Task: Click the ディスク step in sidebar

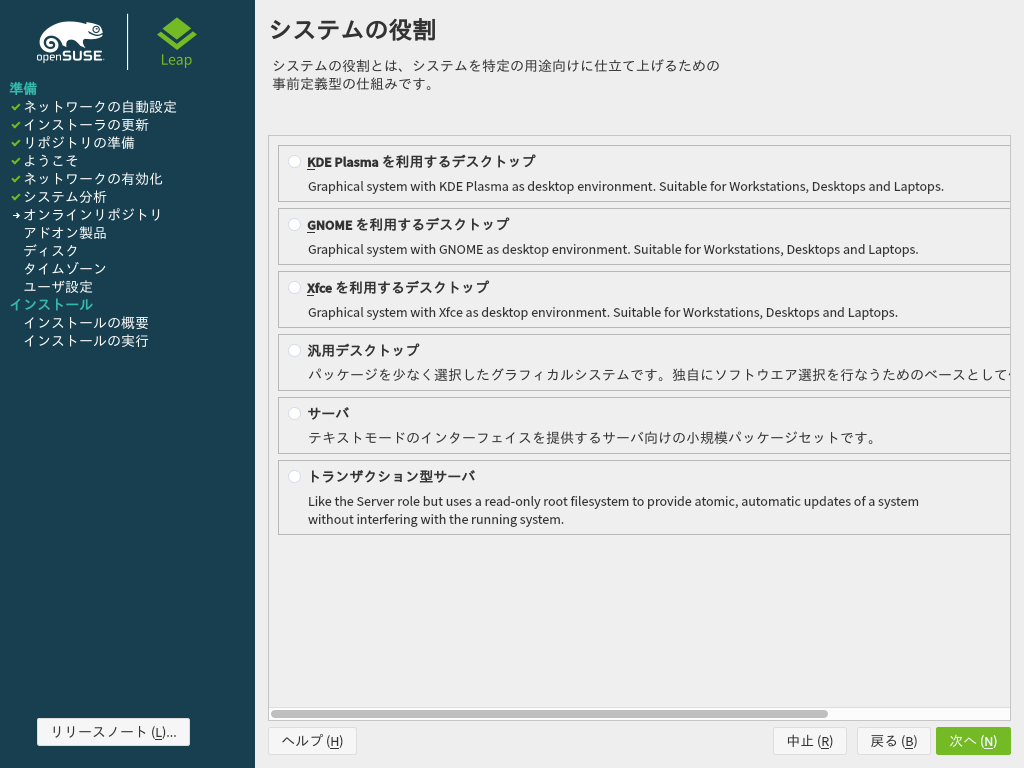Action: pyautogui.click(x=51, y=251)
